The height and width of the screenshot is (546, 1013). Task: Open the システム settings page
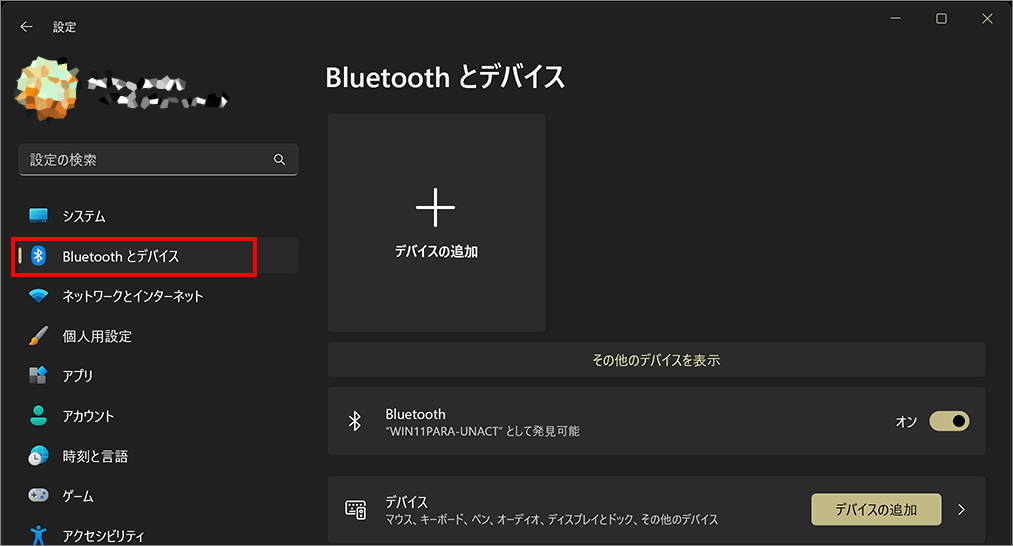click(x=158, y=216)
